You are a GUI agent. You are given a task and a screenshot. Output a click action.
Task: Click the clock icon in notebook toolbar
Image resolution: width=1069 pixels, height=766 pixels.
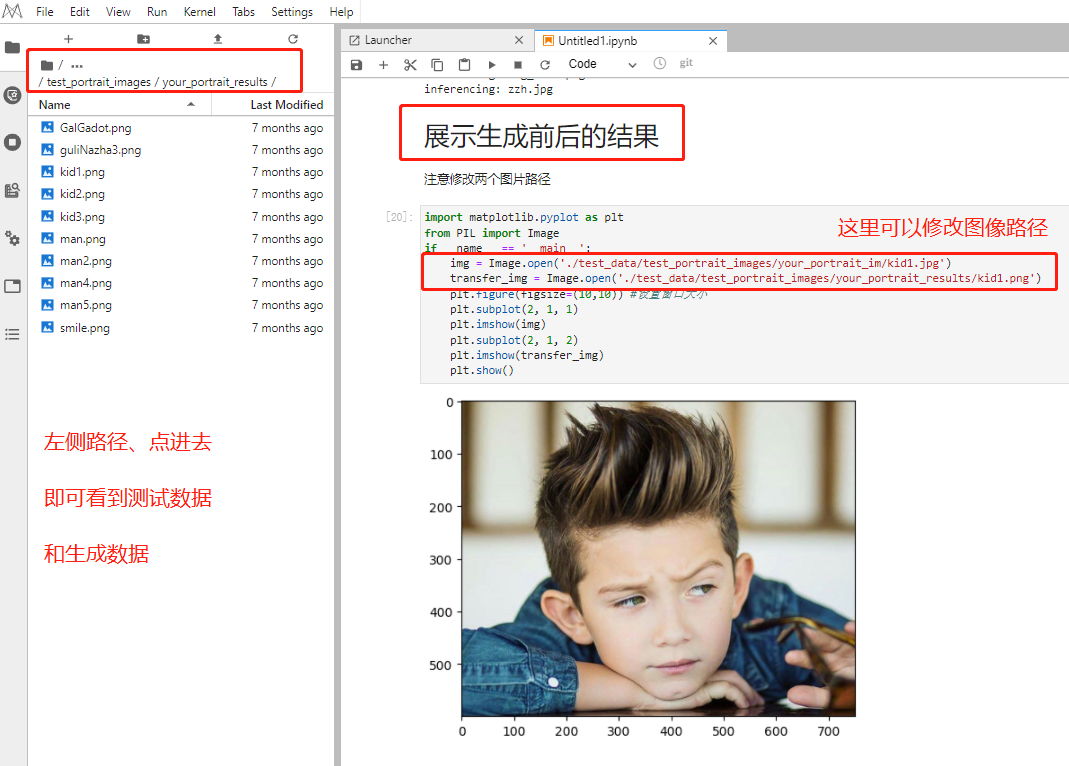point(659,63)
